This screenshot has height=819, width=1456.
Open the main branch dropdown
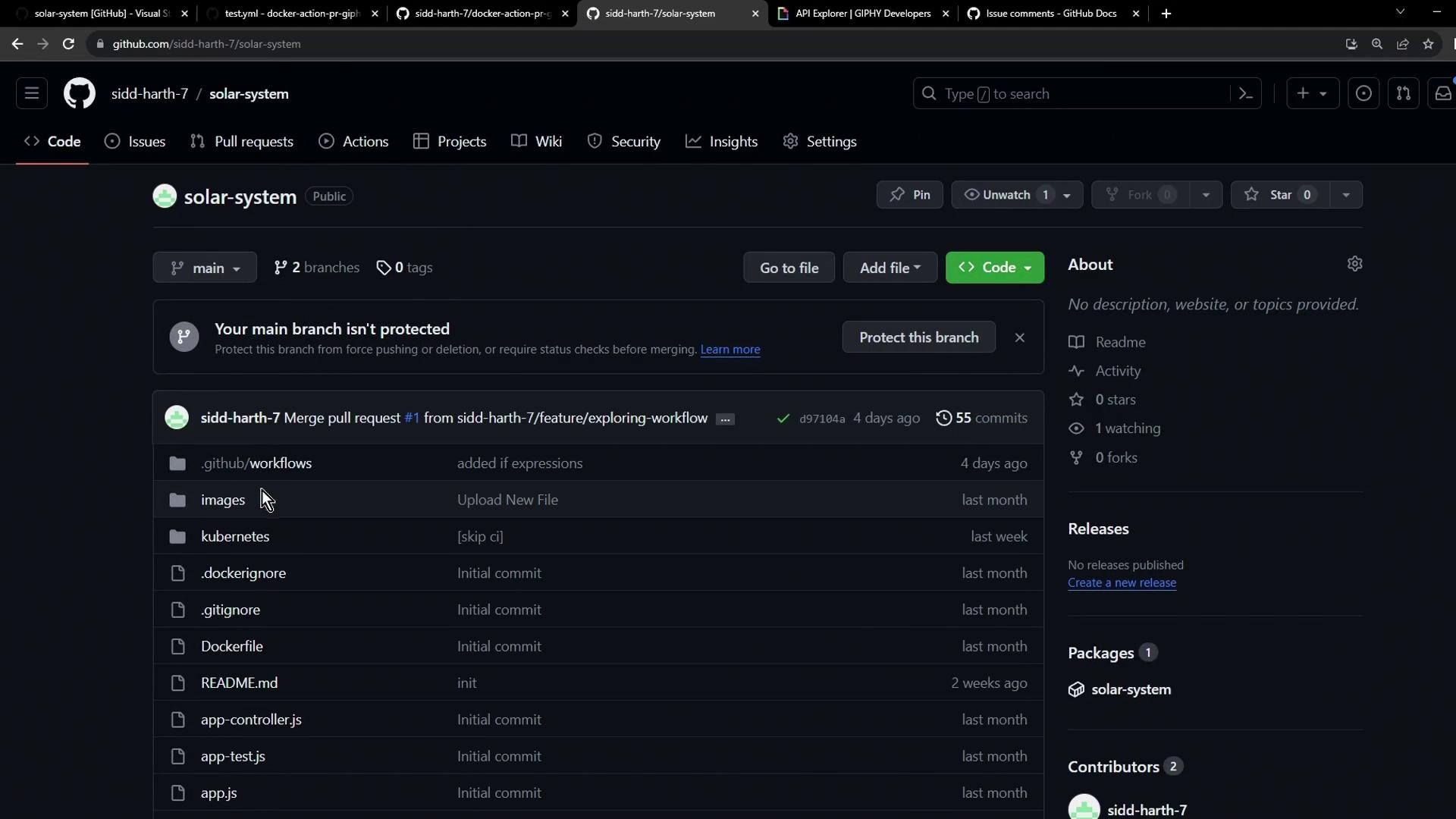205,268
